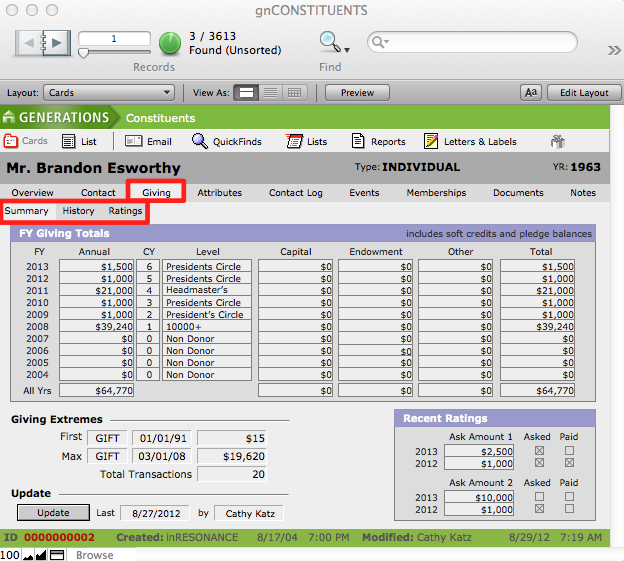The width and height of the screenshot is (624, 561).
Task: Open QuickFinds magnifier icon
Action: pyautogui.click(x=200, y=141)
